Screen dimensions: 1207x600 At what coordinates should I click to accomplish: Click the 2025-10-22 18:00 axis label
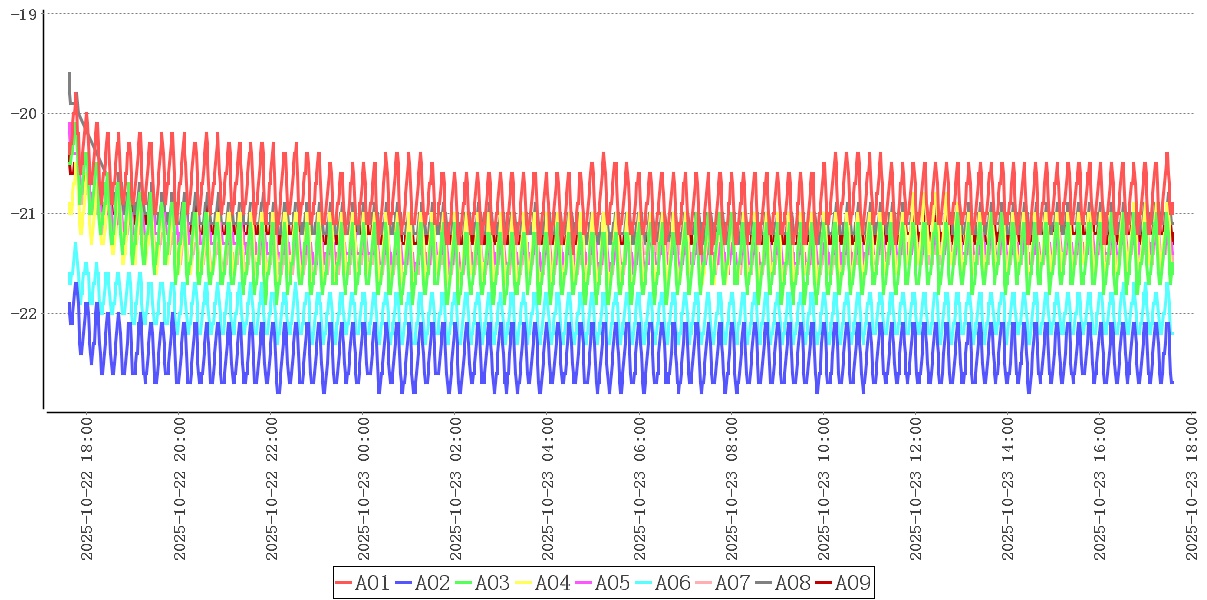tap(87, 490)
